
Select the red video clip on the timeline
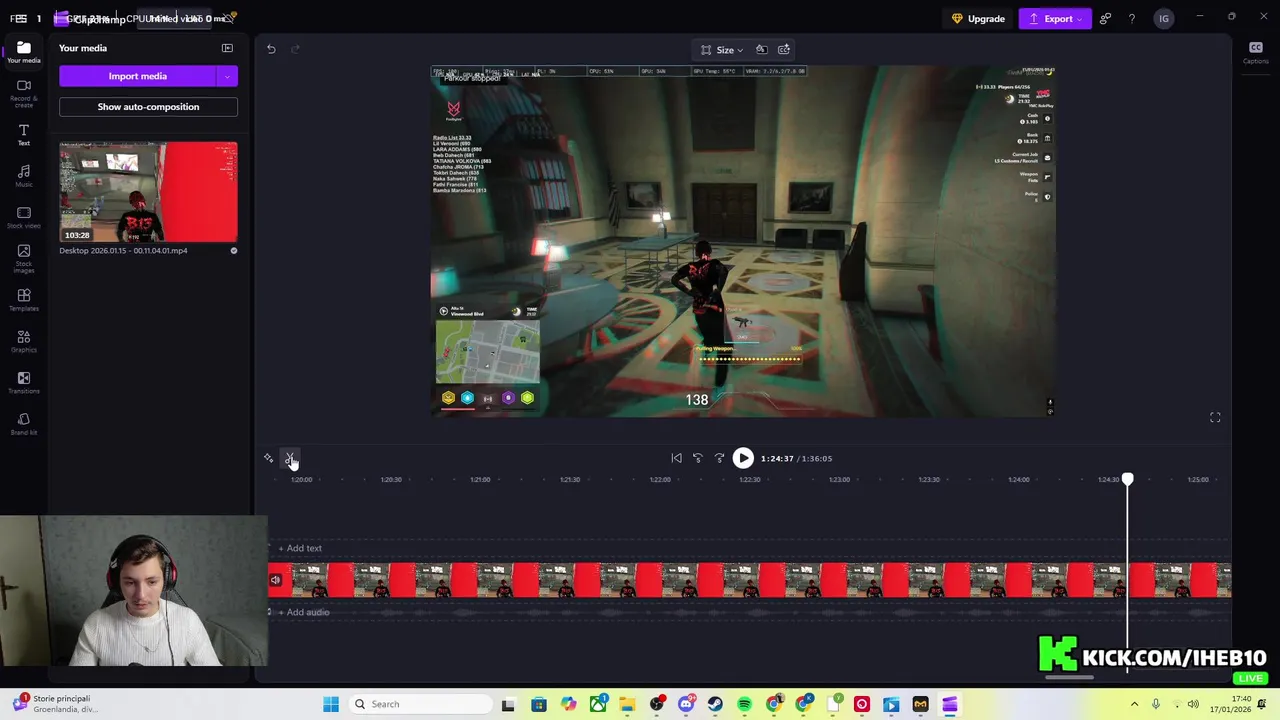click(x=750, y=581)
